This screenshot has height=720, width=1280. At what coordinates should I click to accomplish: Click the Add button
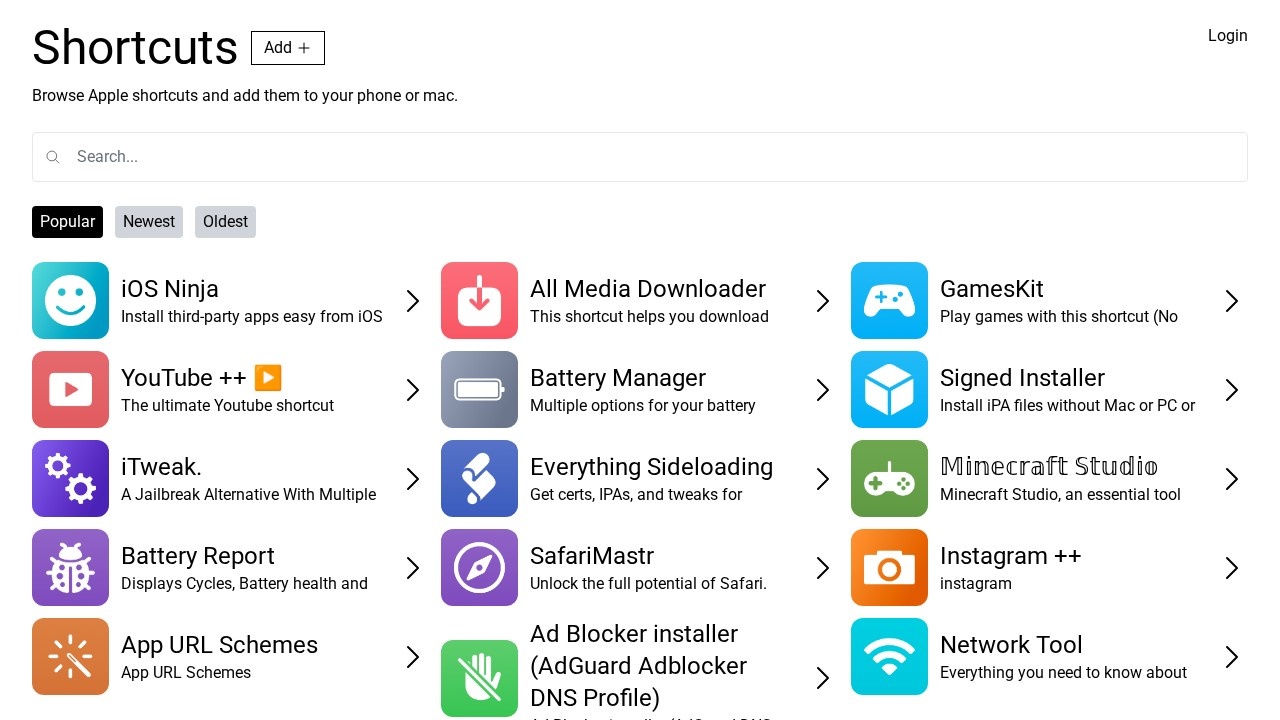point(287,47)
